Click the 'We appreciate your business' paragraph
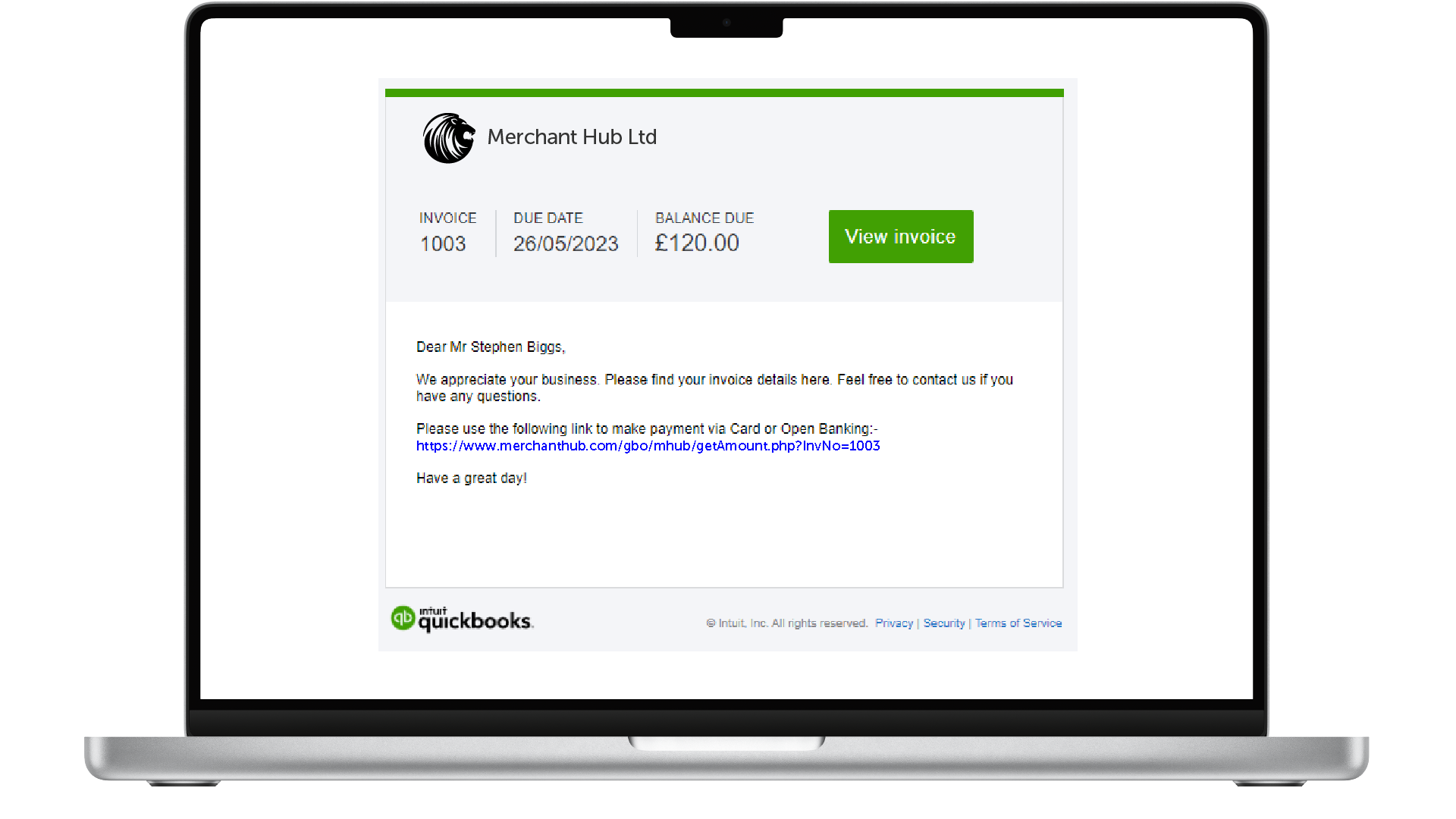 pyautogui.click(x=714, y=388)
